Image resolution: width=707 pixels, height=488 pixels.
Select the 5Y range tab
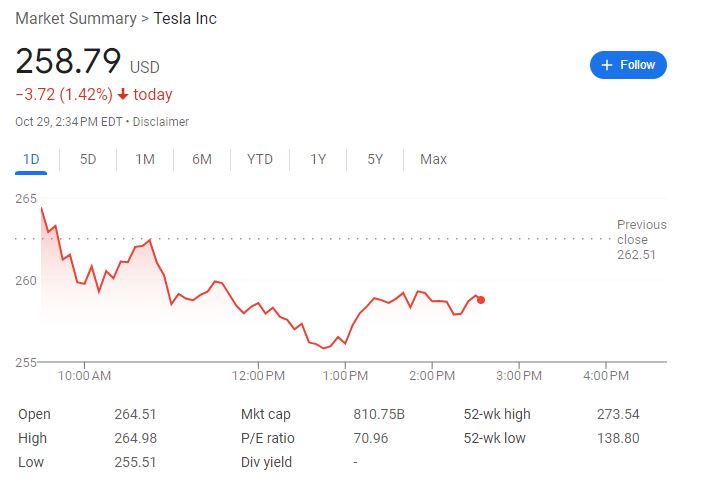(x=375, y=159)
